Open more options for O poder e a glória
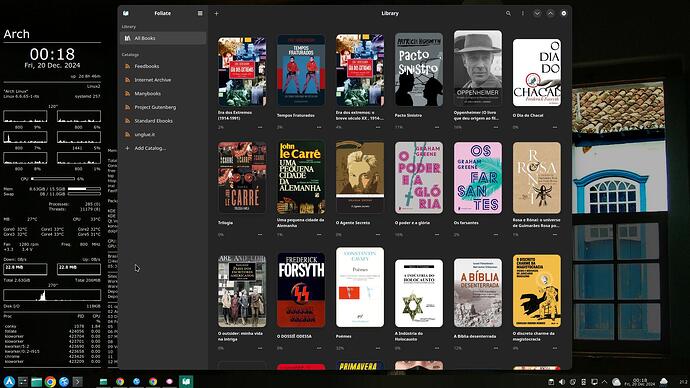 tap(437, 234)
